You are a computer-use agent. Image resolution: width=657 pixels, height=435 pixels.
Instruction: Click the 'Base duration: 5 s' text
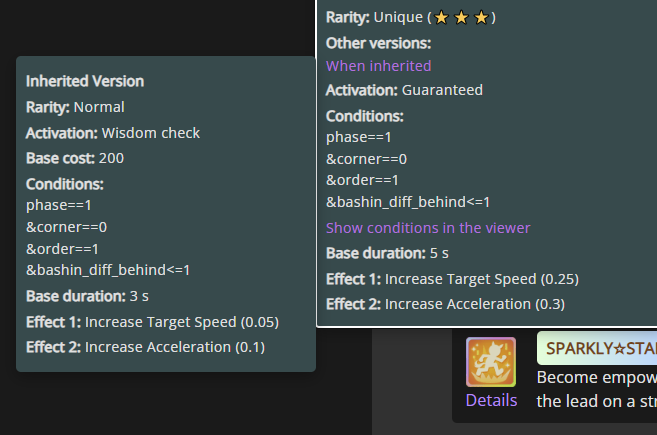(387, 254)
